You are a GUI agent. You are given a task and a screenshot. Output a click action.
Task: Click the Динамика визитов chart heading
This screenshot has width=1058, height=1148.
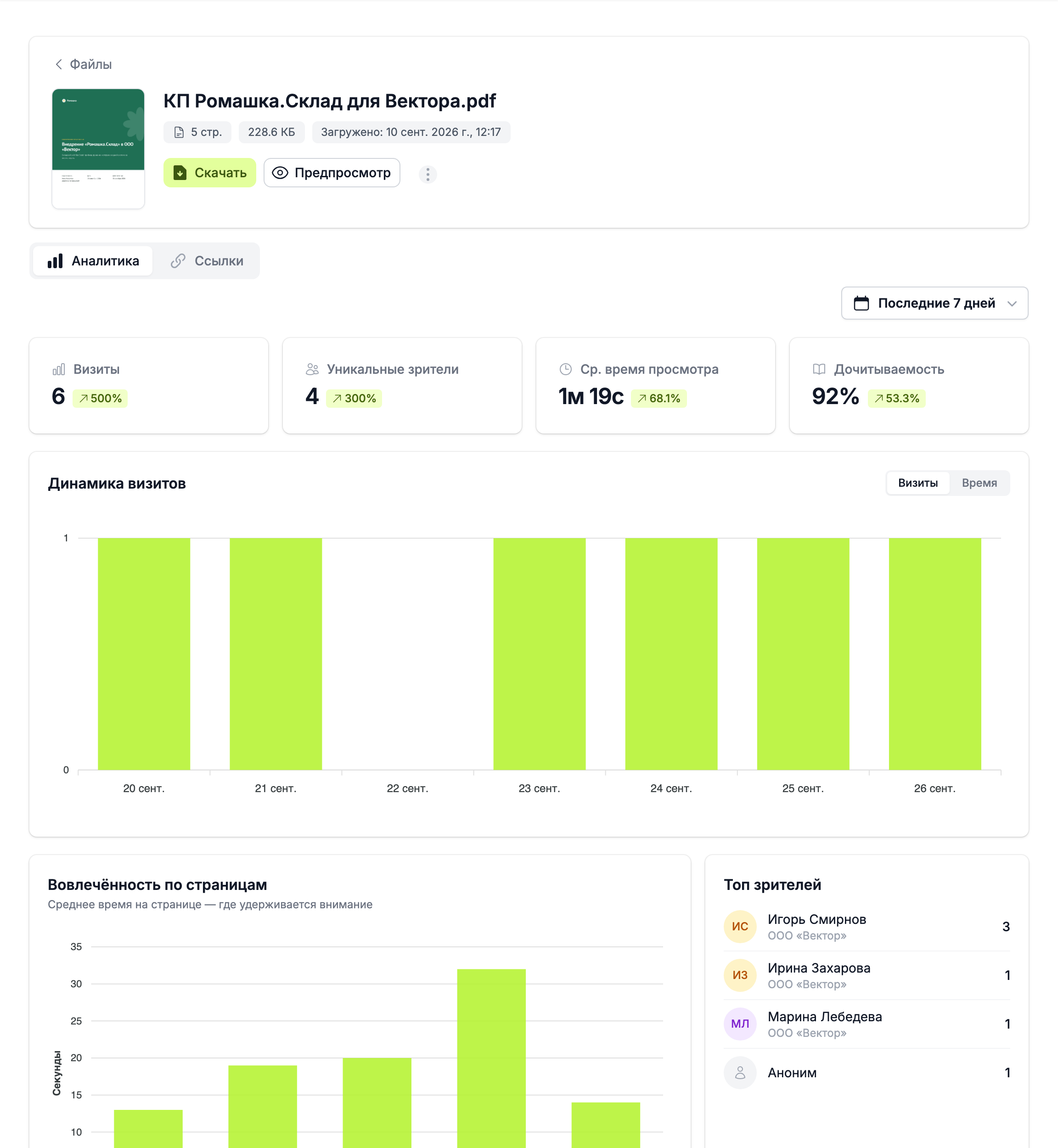pos(117,483)
